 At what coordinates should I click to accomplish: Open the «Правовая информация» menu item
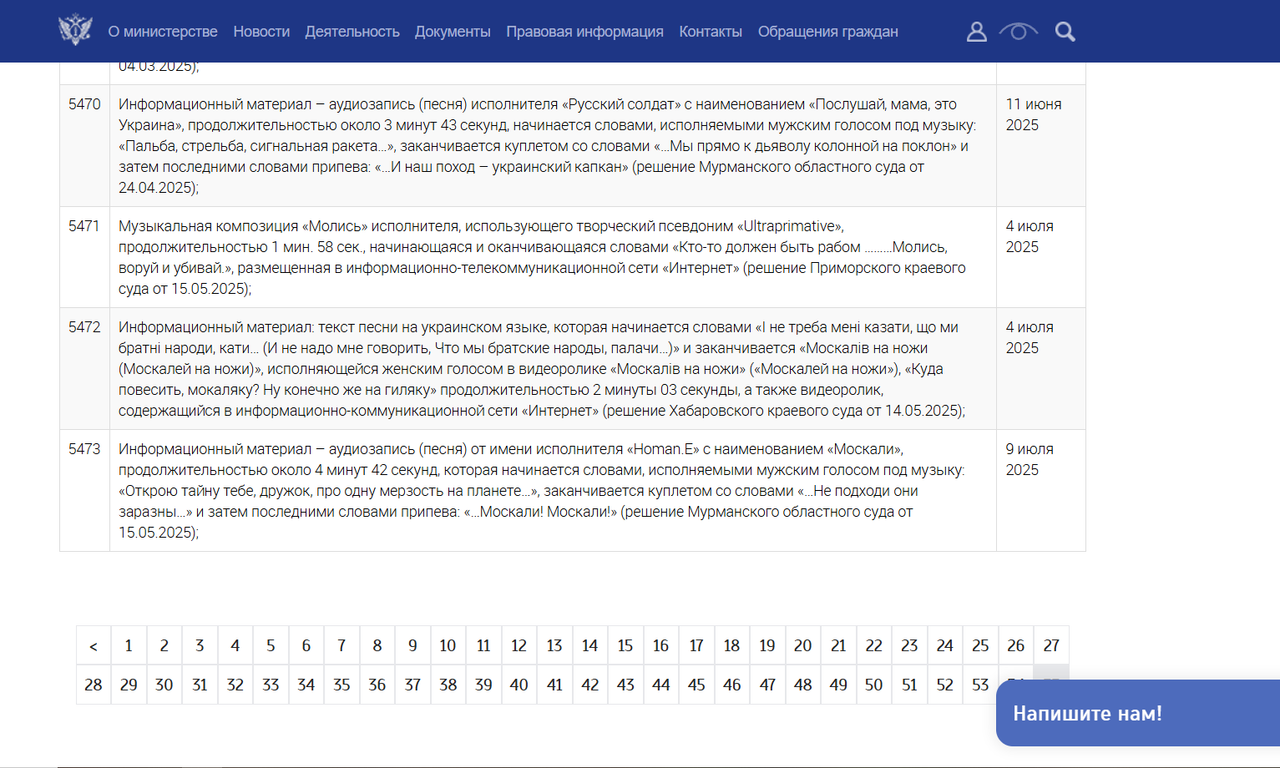(x=585, y=31)
